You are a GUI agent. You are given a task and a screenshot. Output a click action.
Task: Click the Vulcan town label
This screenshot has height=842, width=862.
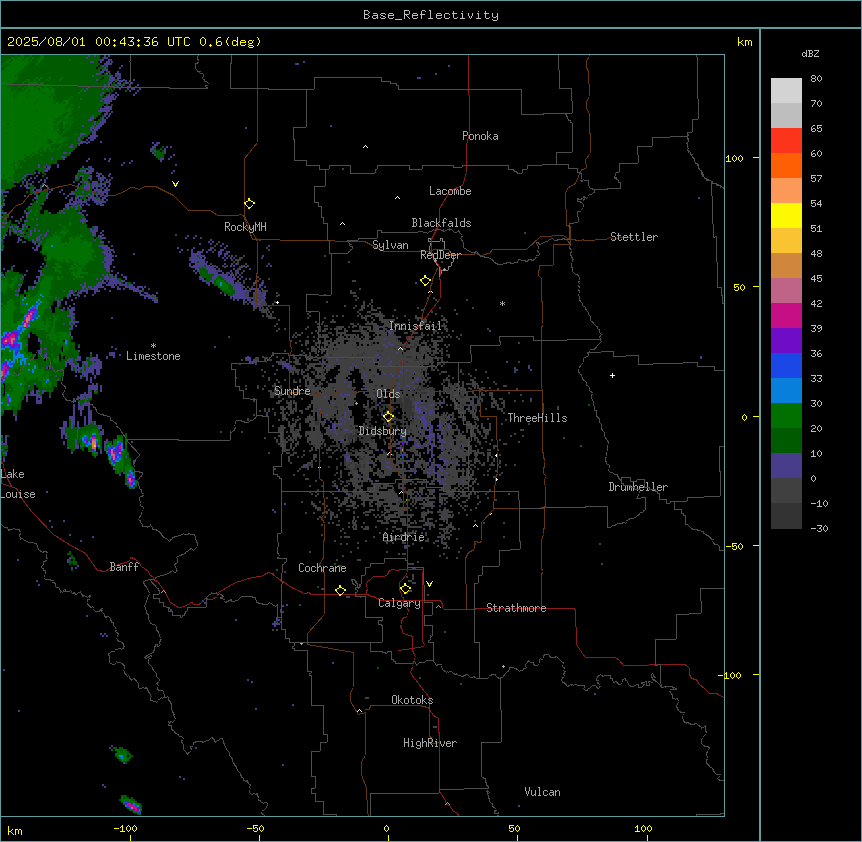coord(542,792)
